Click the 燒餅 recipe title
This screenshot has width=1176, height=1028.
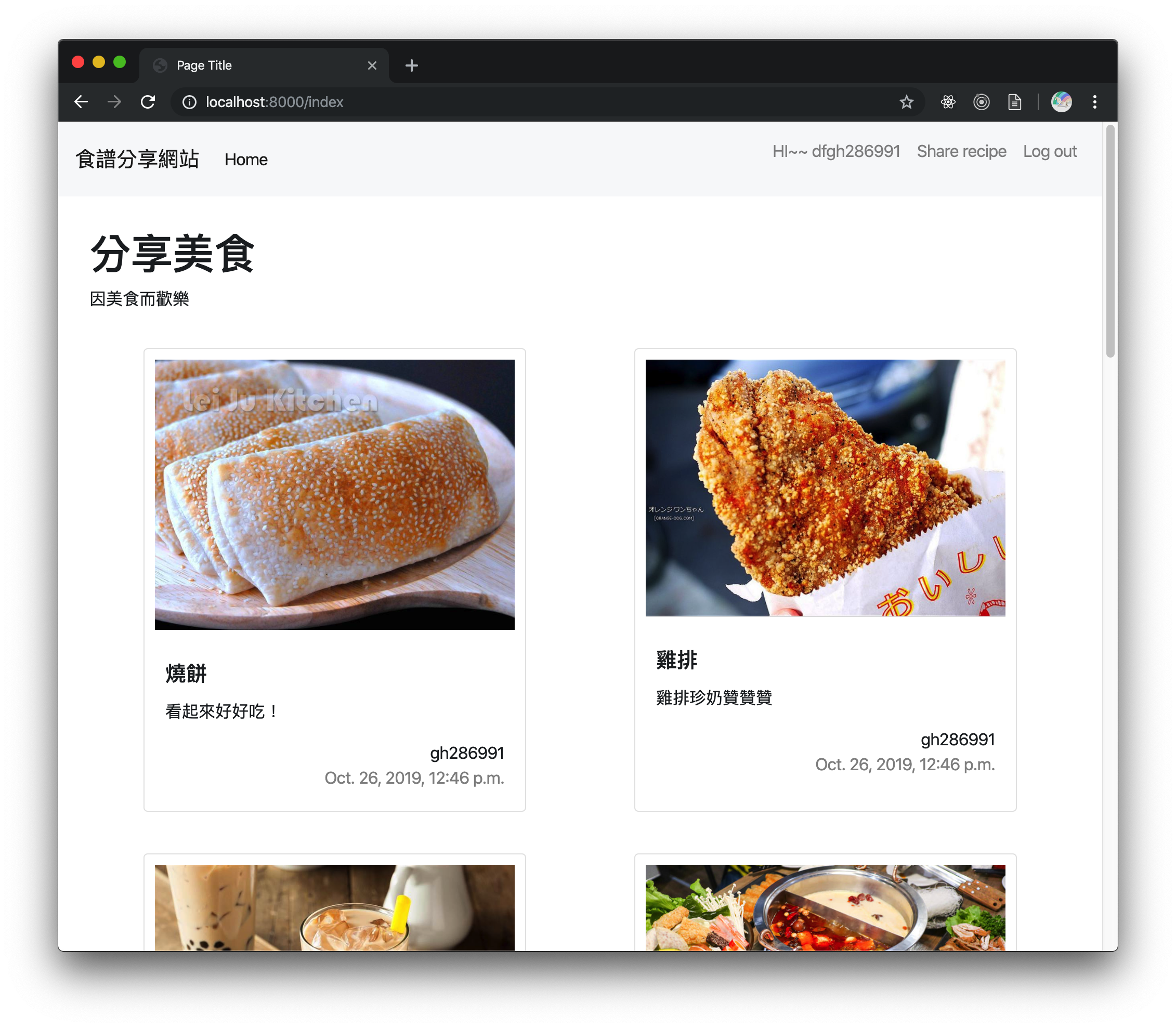click(186, 674)
